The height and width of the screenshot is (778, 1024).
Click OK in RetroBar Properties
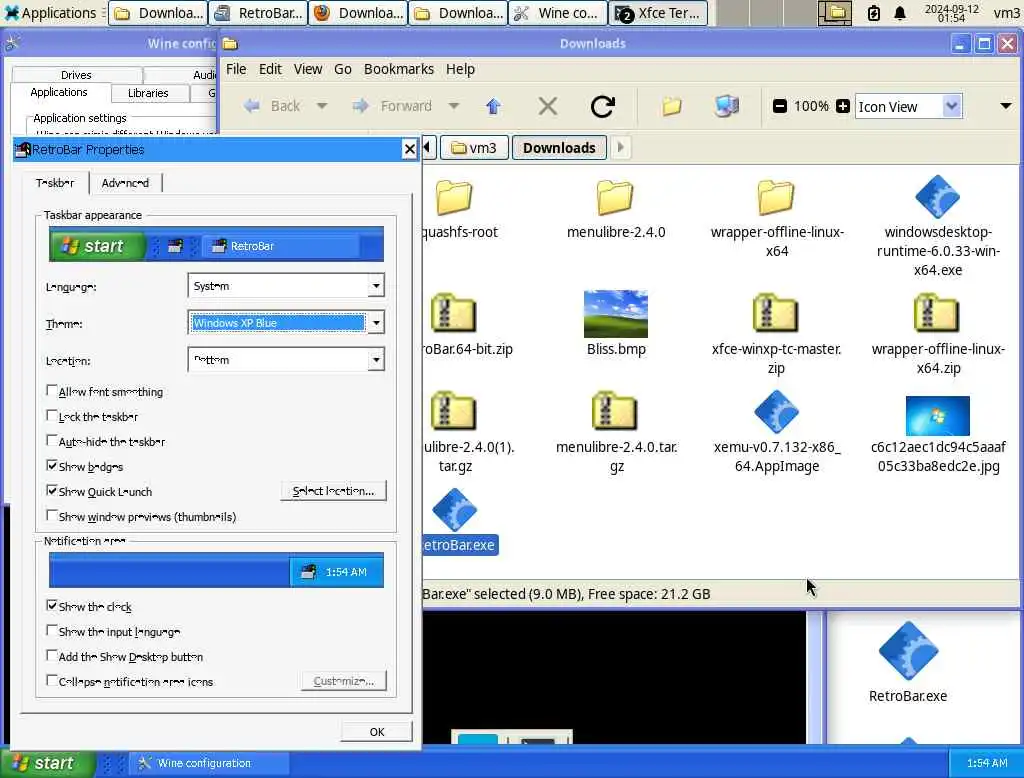point(377,732)
